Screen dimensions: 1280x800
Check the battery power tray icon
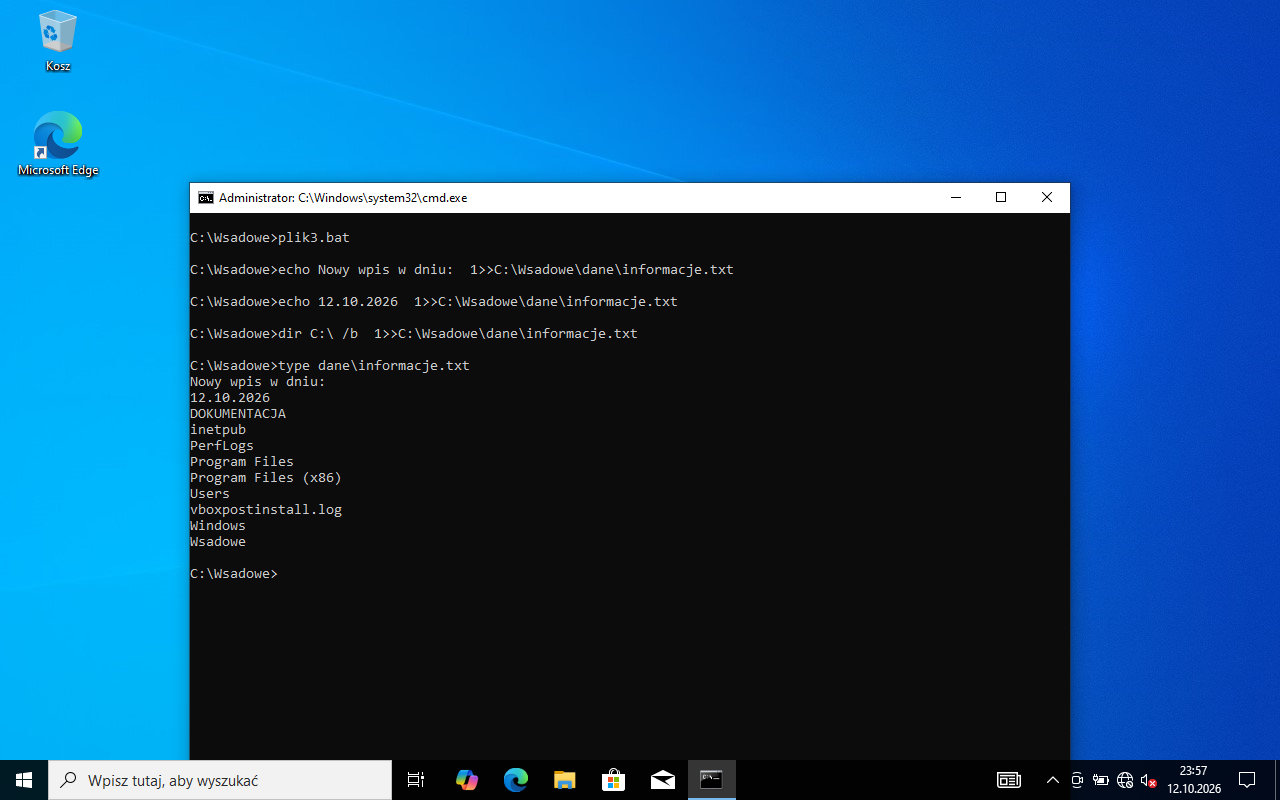click(1101, 780)
